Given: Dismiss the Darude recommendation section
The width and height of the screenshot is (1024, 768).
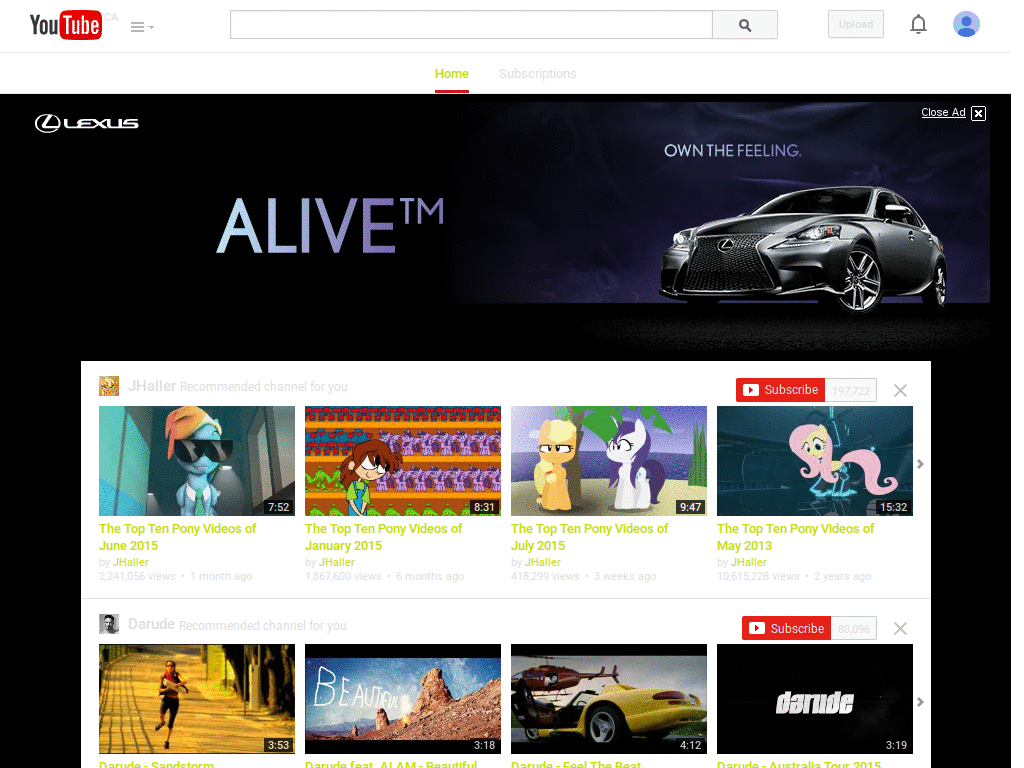Looking at the screenshot, I should point(901,628).
